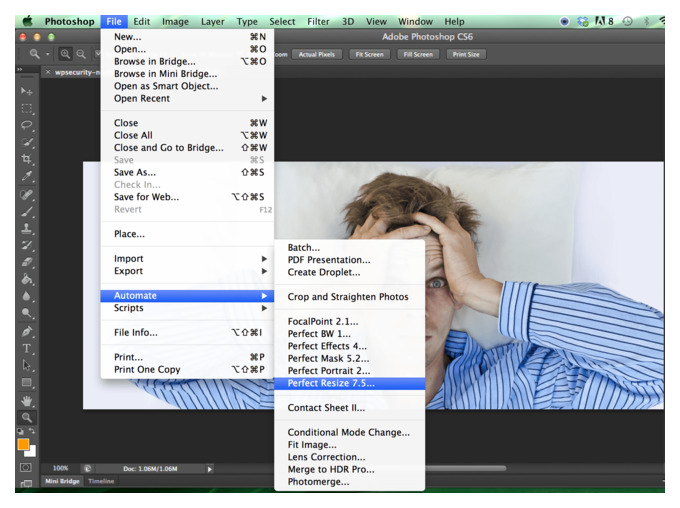
Task: Select the Rectangular Marquee tool
Action: pos(26,108)
